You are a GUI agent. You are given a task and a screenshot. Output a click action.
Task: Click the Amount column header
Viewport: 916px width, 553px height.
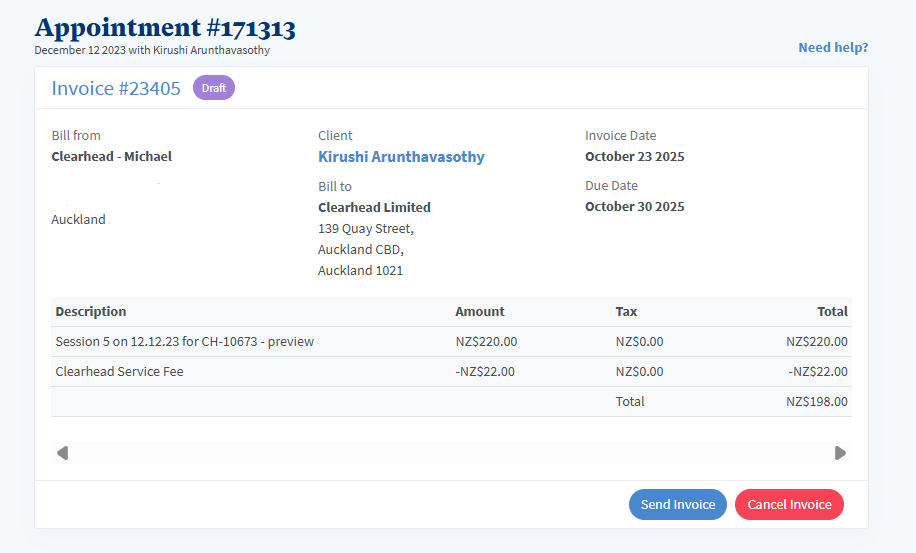(480, 312)
